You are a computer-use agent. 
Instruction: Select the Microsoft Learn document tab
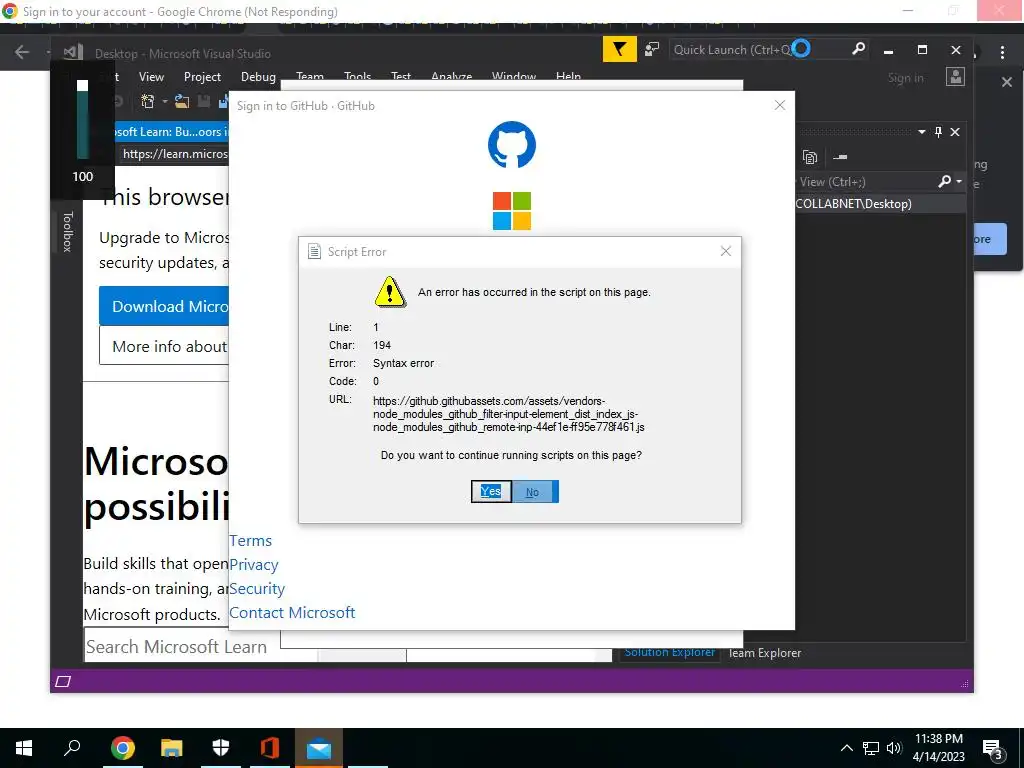(x=172, y=131)
